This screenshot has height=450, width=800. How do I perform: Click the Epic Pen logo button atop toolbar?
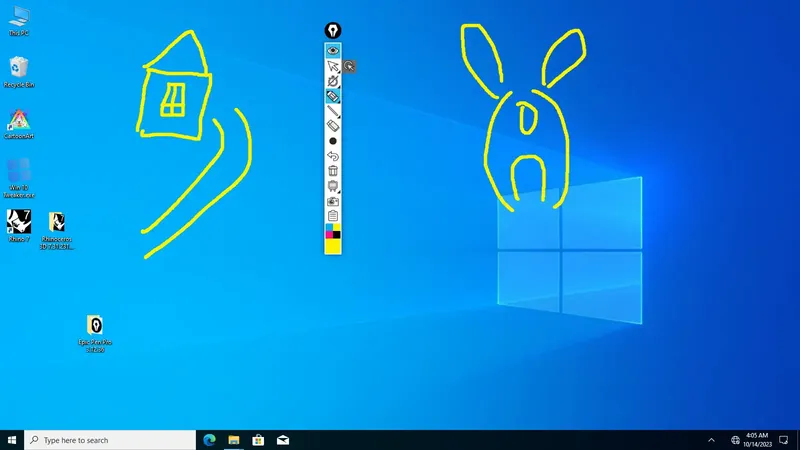click(x=333, y=31)
